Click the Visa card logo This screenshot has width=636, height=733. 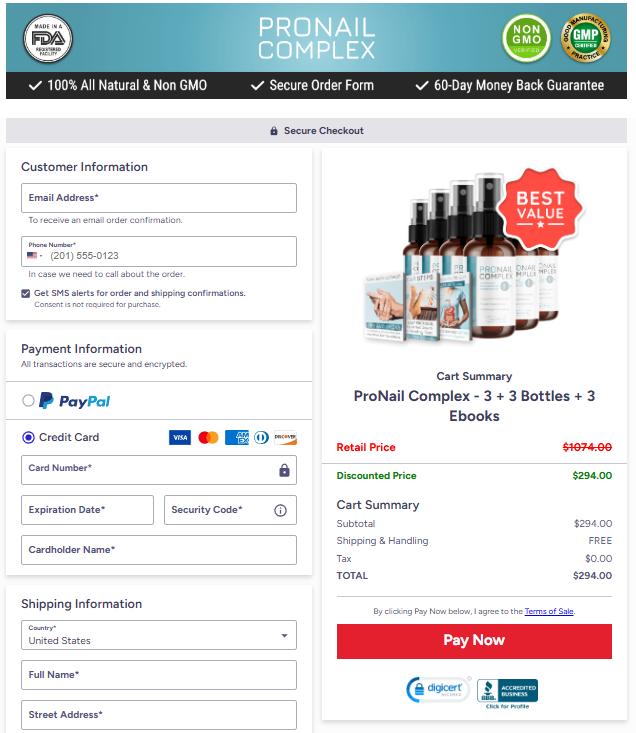coord(180,438)
